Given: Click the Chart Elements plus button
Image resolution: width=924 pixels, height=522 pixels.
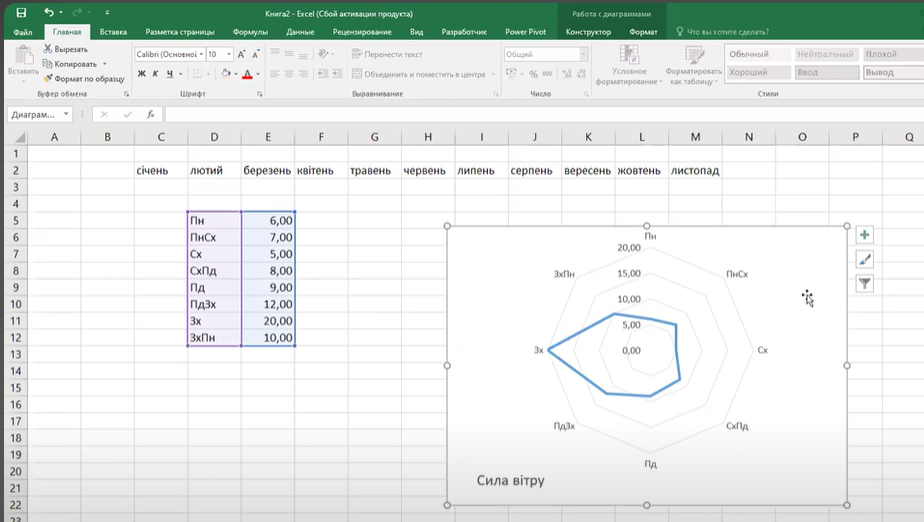Looking at the screenshot, I should [864, 234].
